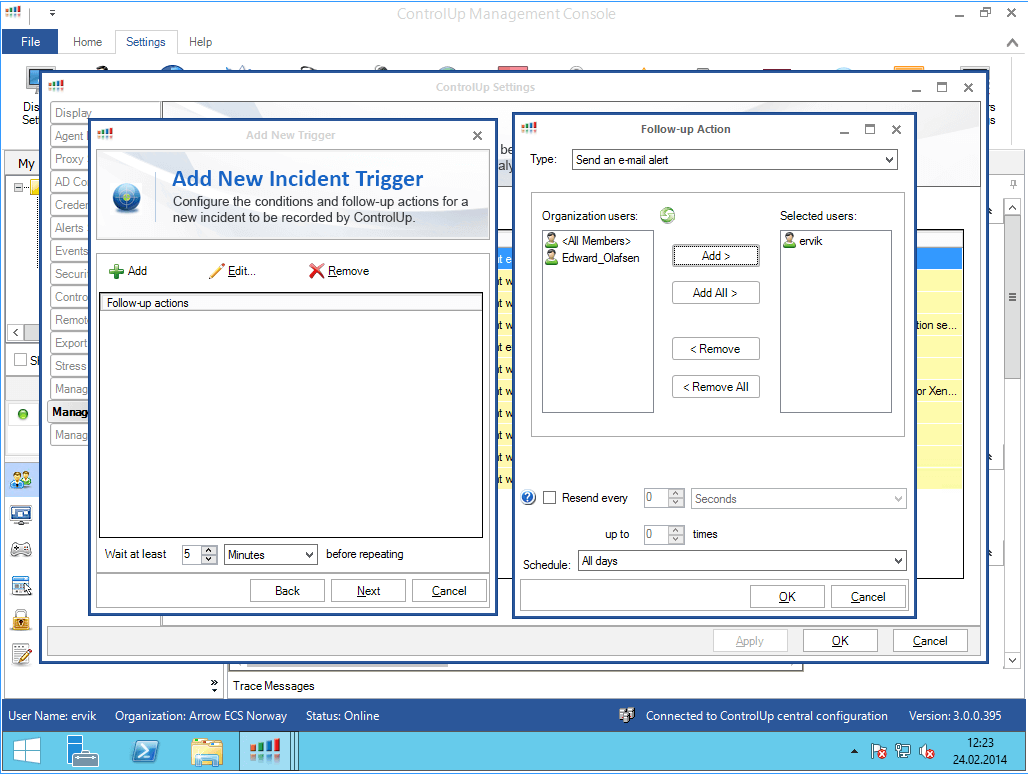Click the Resend every number field
Viewport: 1028px width, 774px height.
pyautogui.click(x=656, y=498)
